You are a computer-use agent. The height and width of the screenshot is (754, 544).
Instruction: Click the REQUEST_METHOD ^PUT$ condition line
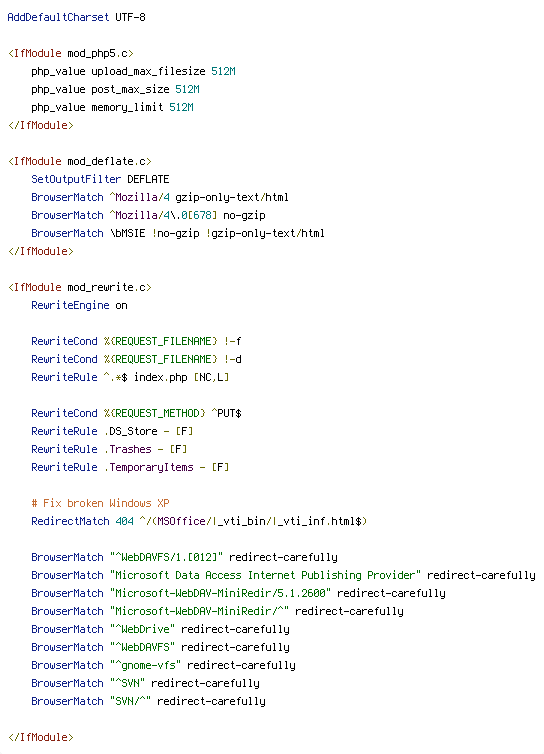(136, 414)
